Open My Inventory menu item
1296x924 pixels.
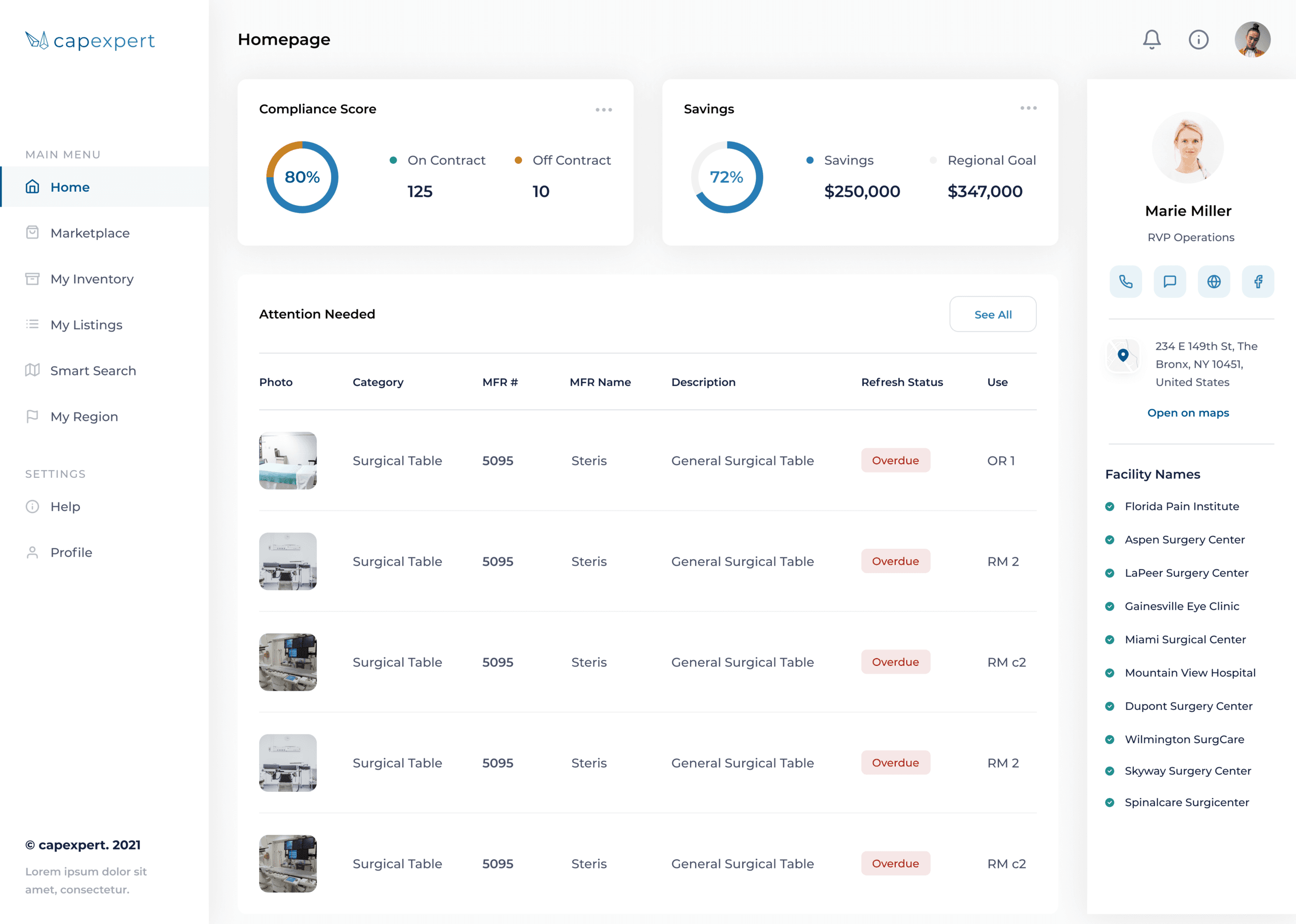[92, 279]
